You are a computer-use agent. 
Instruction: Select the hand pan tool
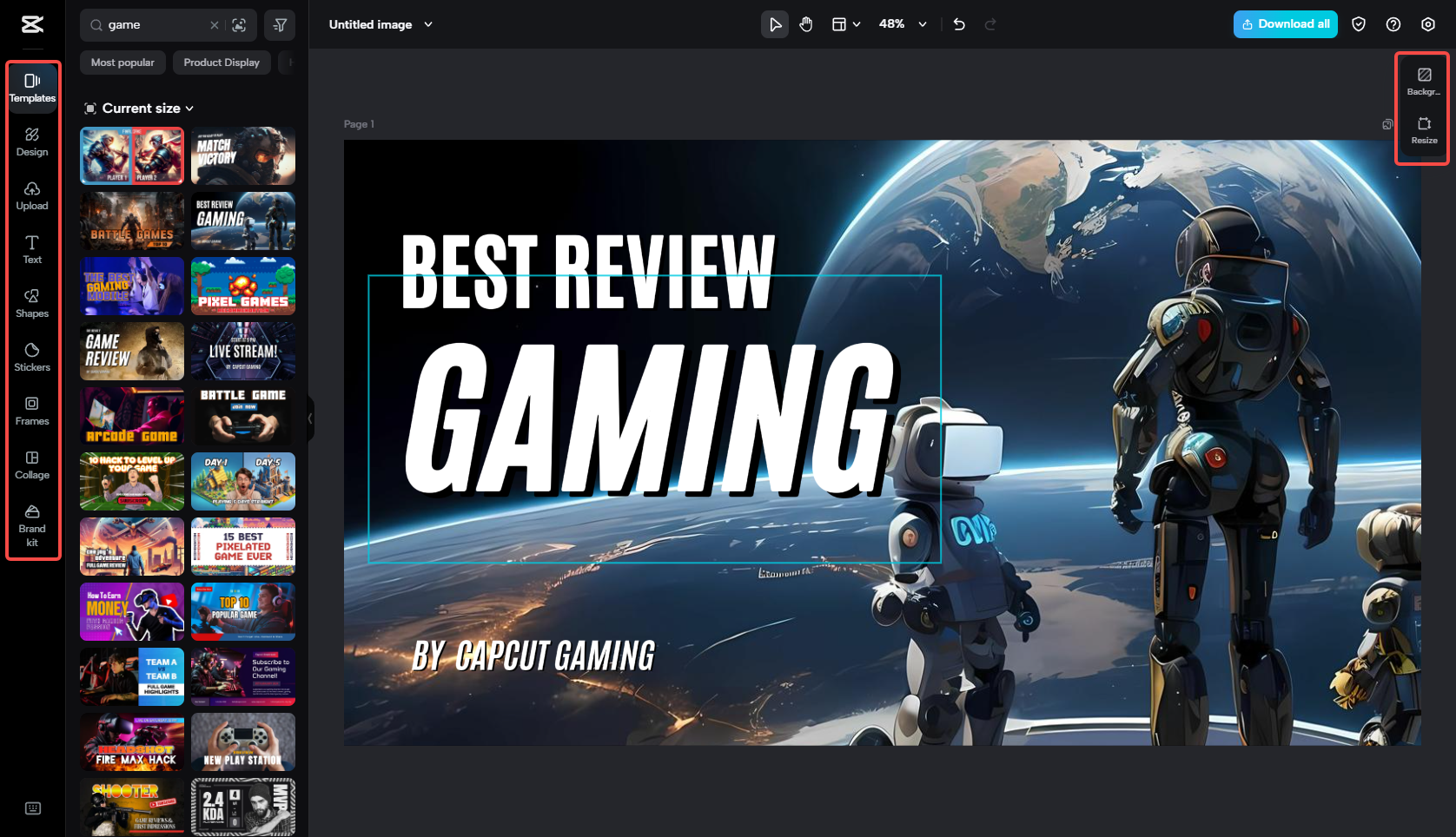806,24
